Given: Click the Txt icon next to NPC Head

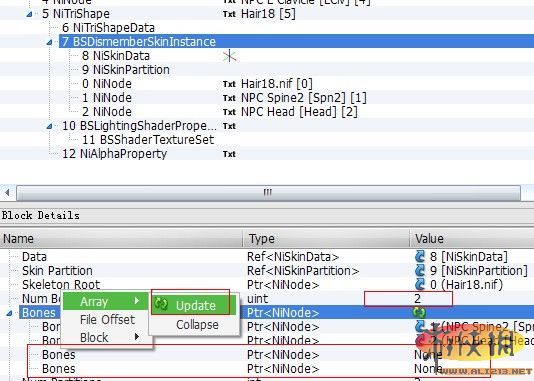Looking at the screenshot, I should pyautogui.click(x=229, y=112).
